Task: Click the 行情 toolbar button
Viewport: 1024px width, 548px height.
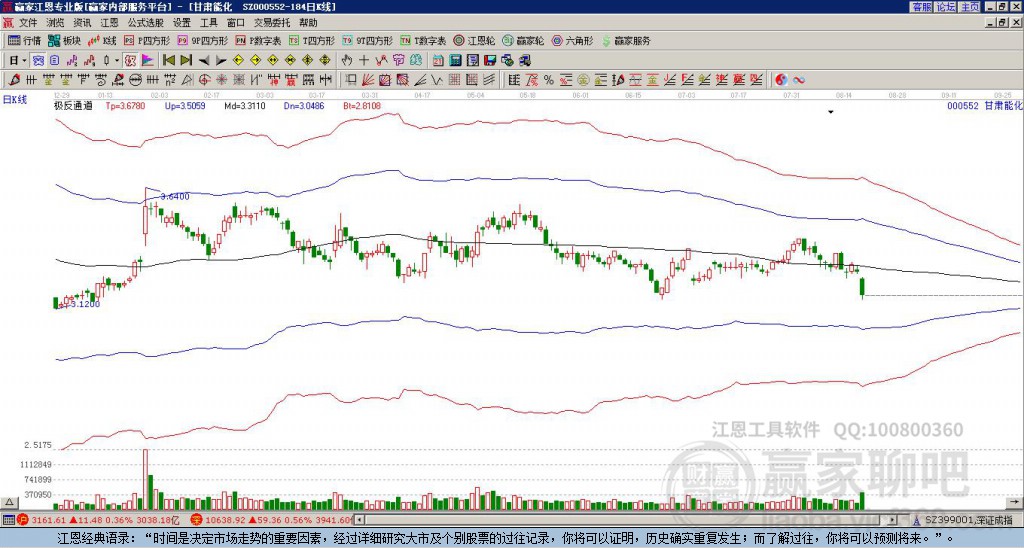Action: point(25,40)
